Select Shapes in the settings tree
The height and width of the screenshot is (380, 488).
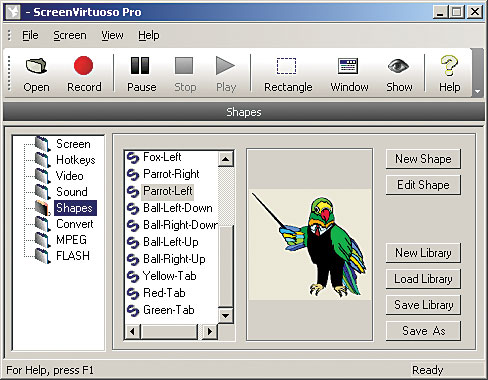[x=75, y=208]
